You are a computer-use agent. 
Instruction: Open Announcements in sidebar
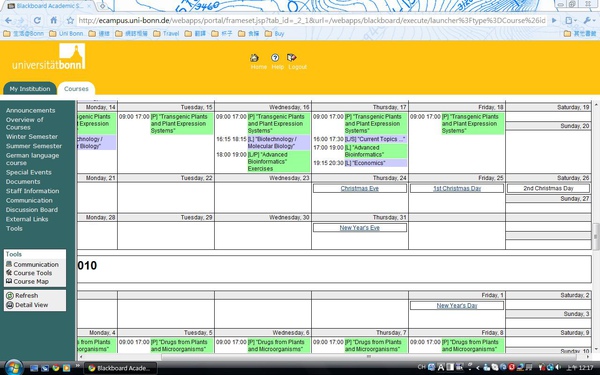point(31,111)
